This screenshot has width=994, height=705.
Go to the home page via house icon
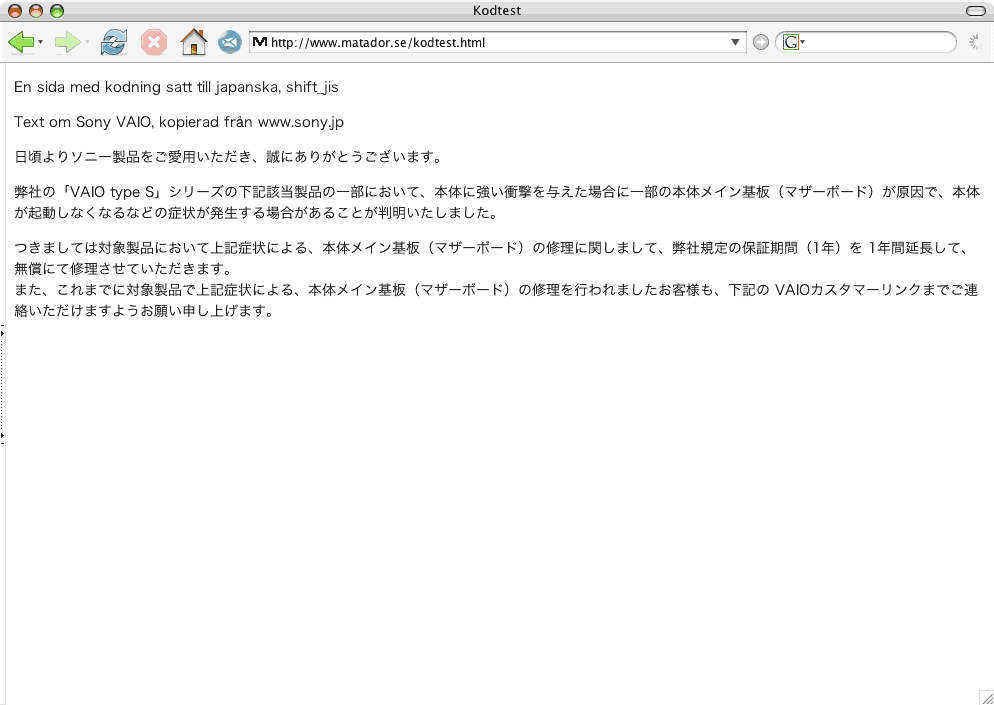[193, 42]
